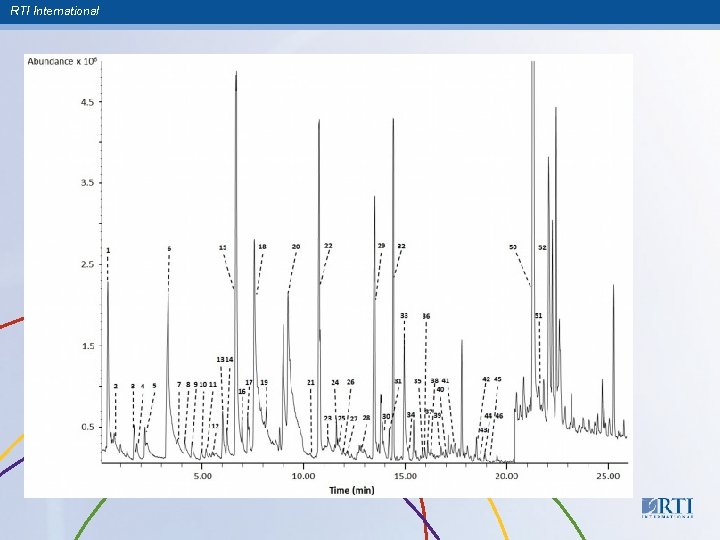Click peak label 34

[x=411, y=415]
